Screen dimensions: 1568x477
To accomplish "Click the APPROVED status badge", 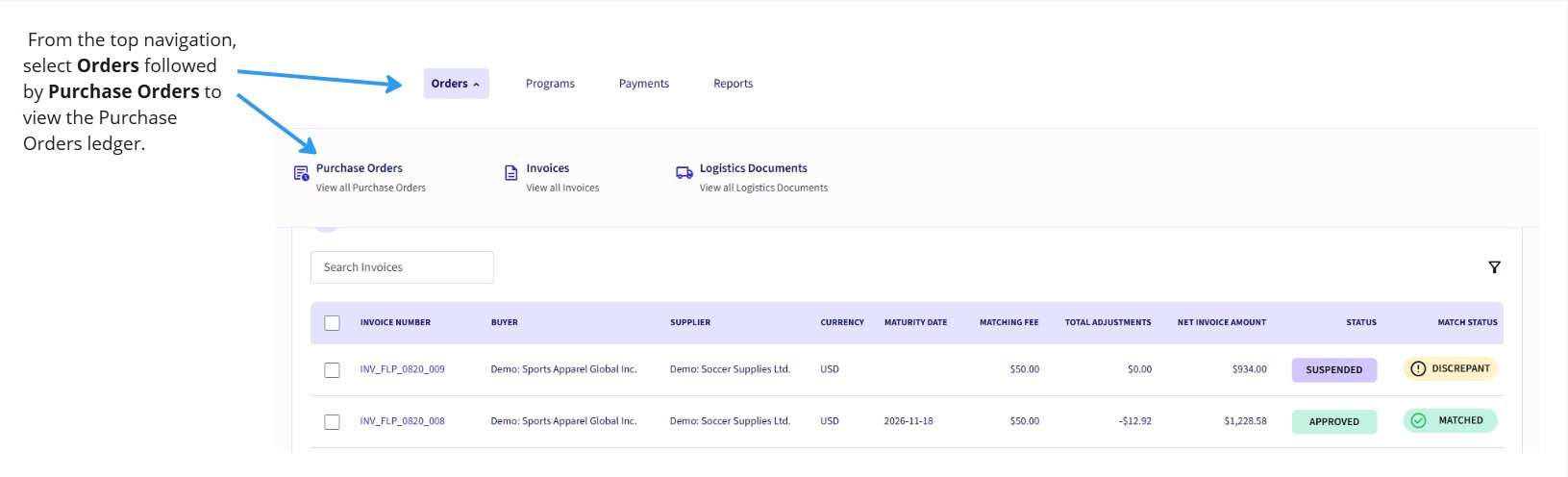I will tap(1334, 422).
